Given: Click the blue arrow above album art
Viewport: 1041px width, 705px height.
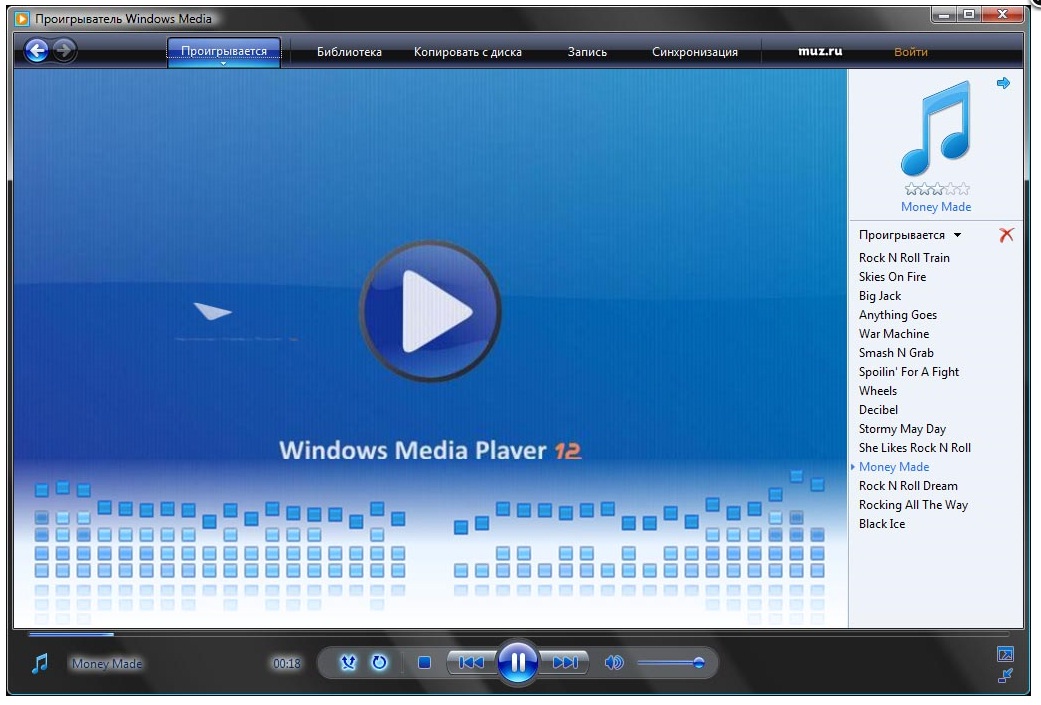Looking at the screenshot, I should [1003, 83].
